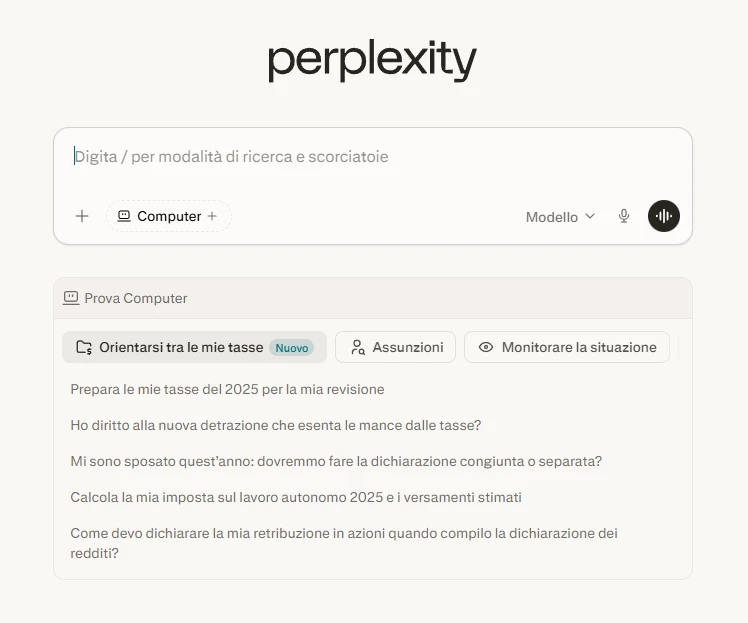Start voice mode with waveform icon

tap(664, 216)
